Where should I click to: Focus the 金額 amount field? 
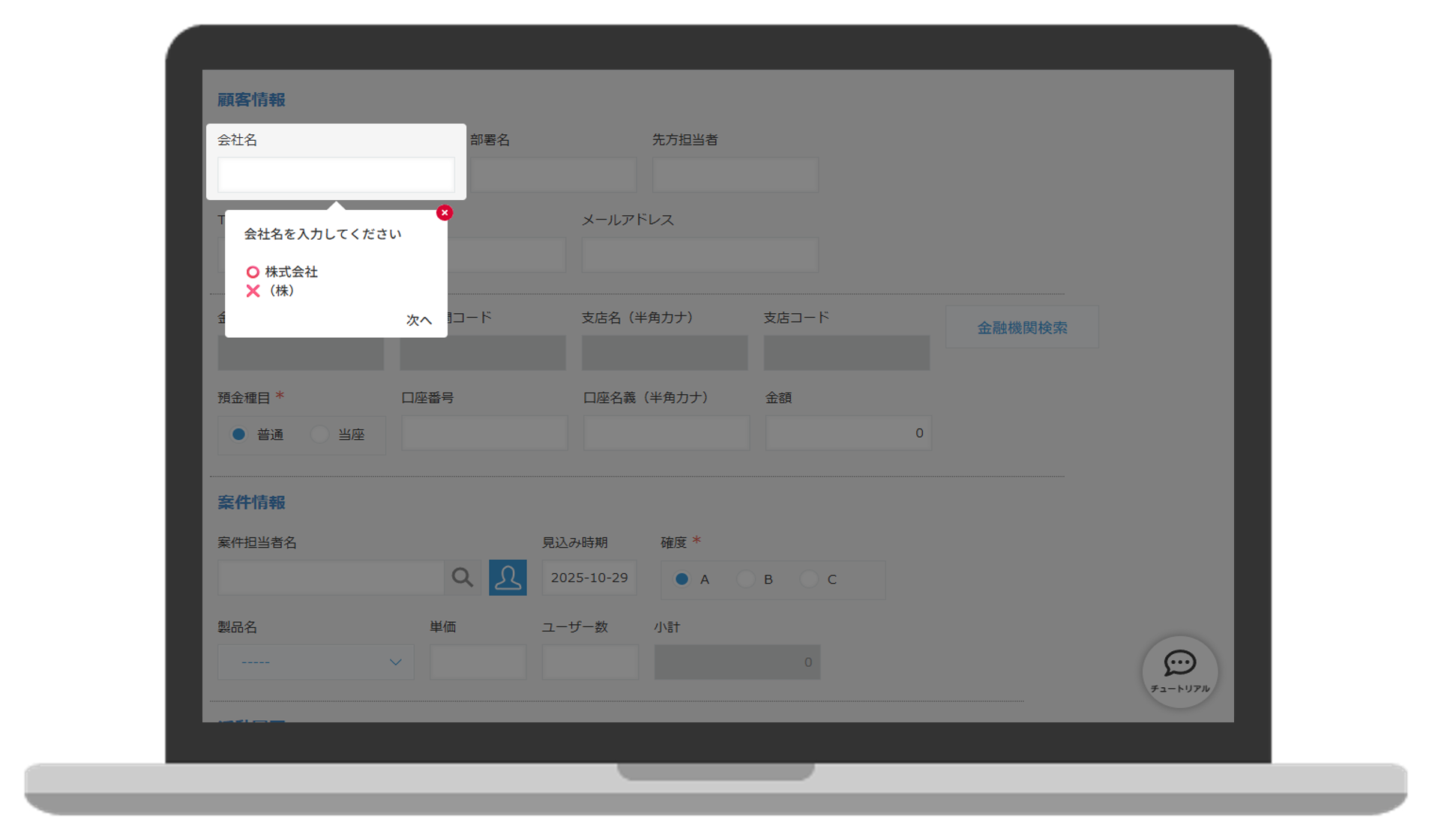(848, 433)
